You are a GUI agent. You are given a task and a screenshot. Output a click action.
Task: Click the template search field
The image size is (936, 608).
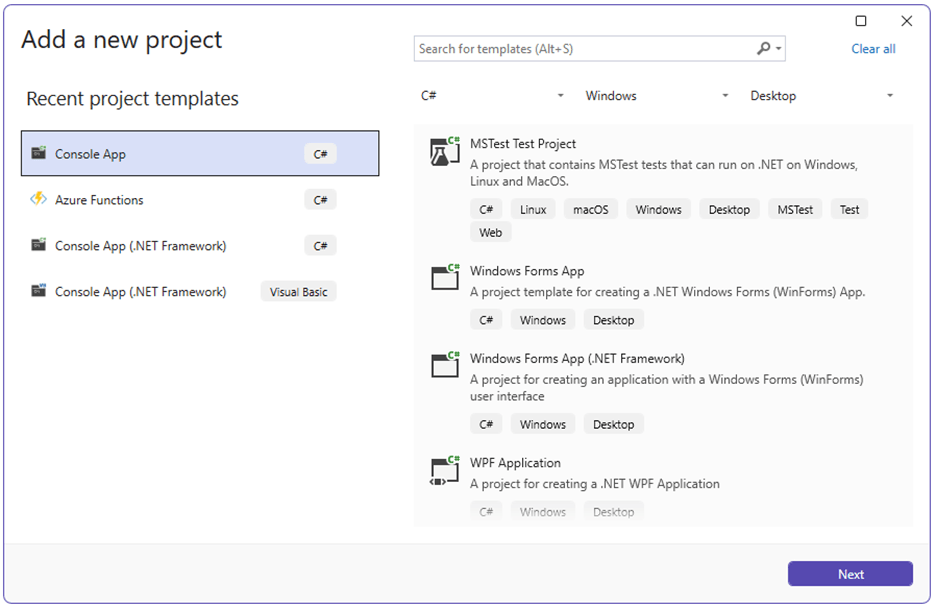pyautogui.click(x=580, y=48)
